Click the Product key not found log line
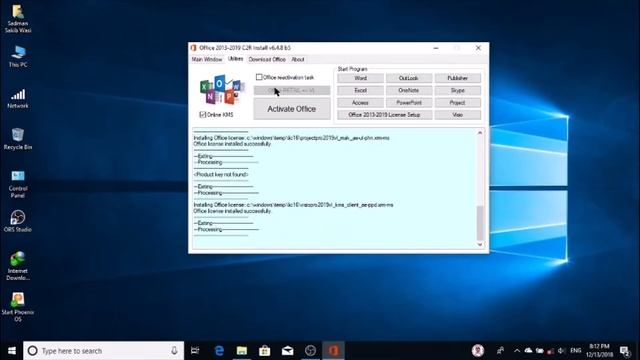This screenshot has height=360, width=640. pos(221,175)
